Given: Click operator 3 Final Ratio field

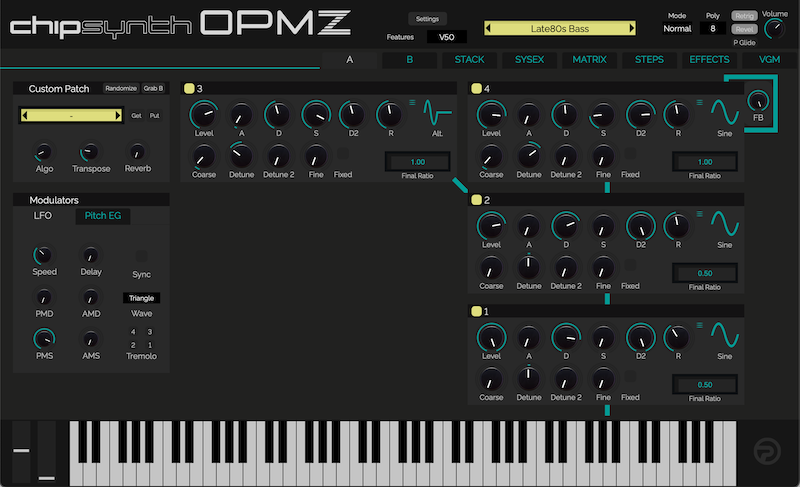Looking at the screenshot, I should [x=417, y=162].
